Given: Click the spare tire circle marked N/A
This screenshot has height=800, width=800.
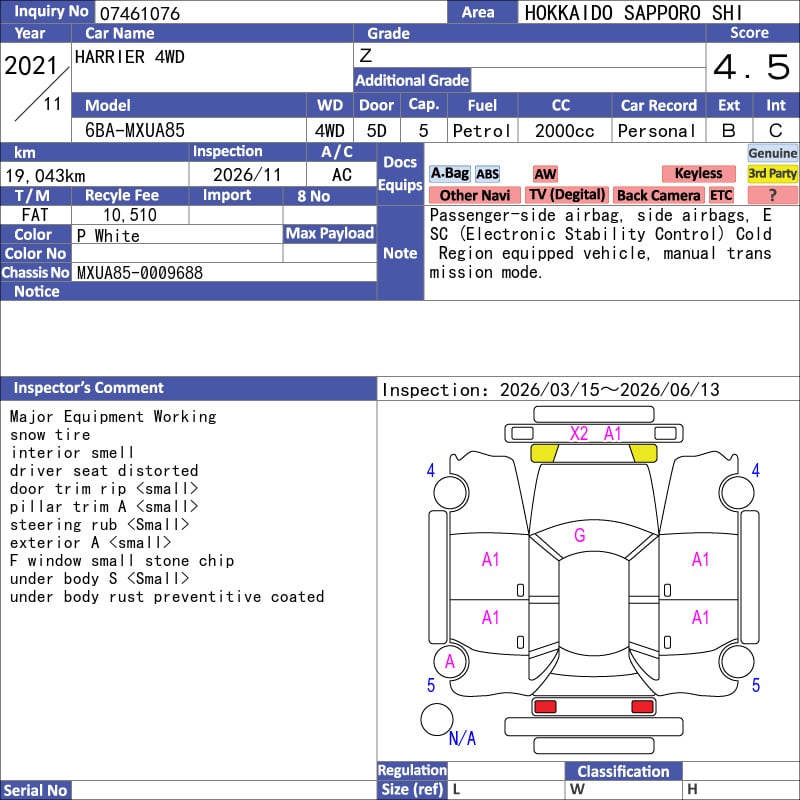Looking at the screenshot, I should (x=437, y=719).
